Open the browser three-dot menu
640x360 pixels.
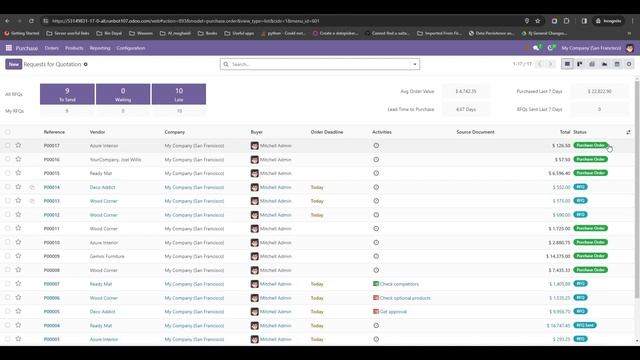click(633, 21)
